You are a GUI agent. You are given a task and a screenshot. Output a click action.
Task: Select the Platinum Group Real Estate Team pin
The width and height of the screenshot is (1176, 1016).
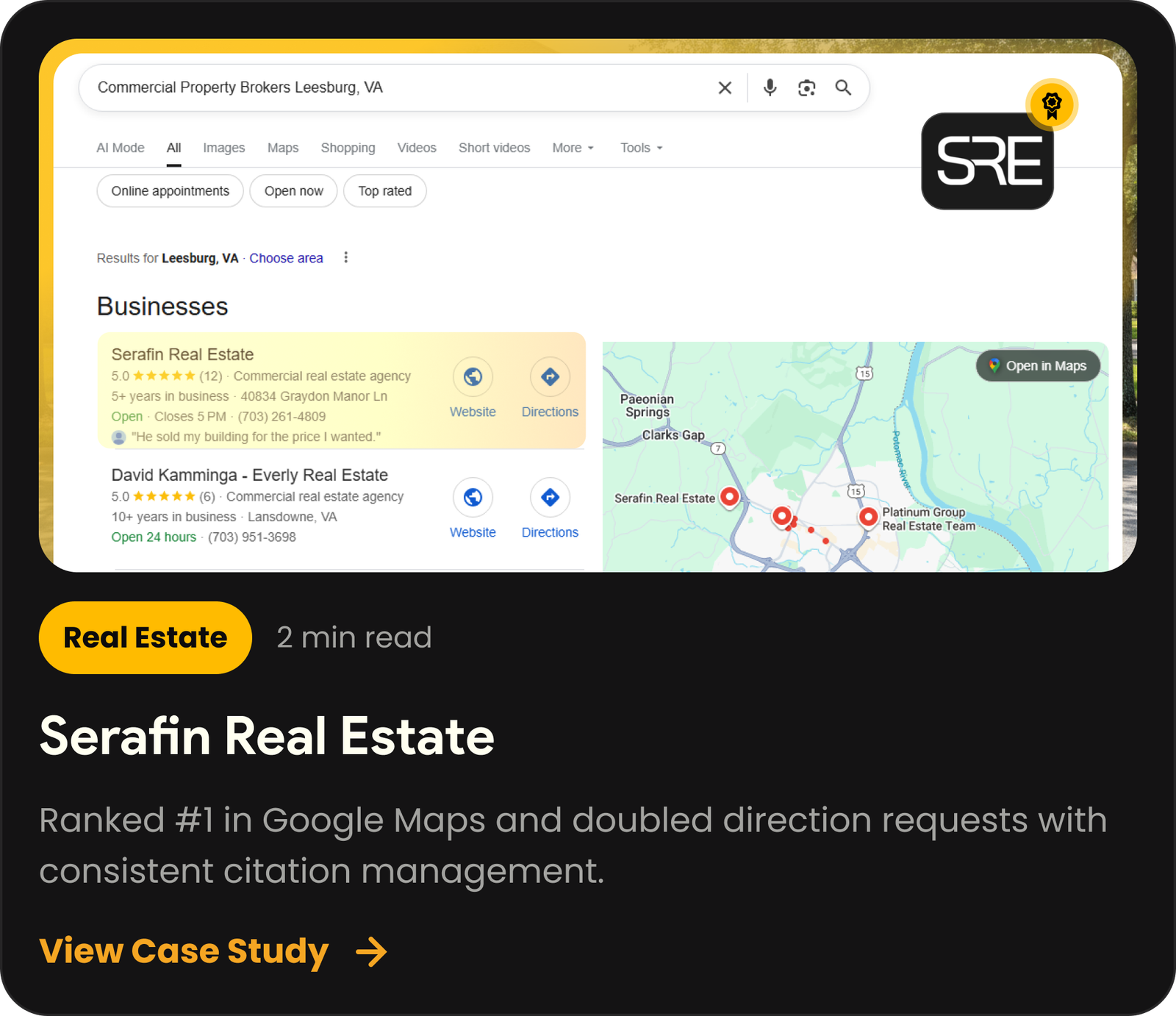click(x=868, y=518)
